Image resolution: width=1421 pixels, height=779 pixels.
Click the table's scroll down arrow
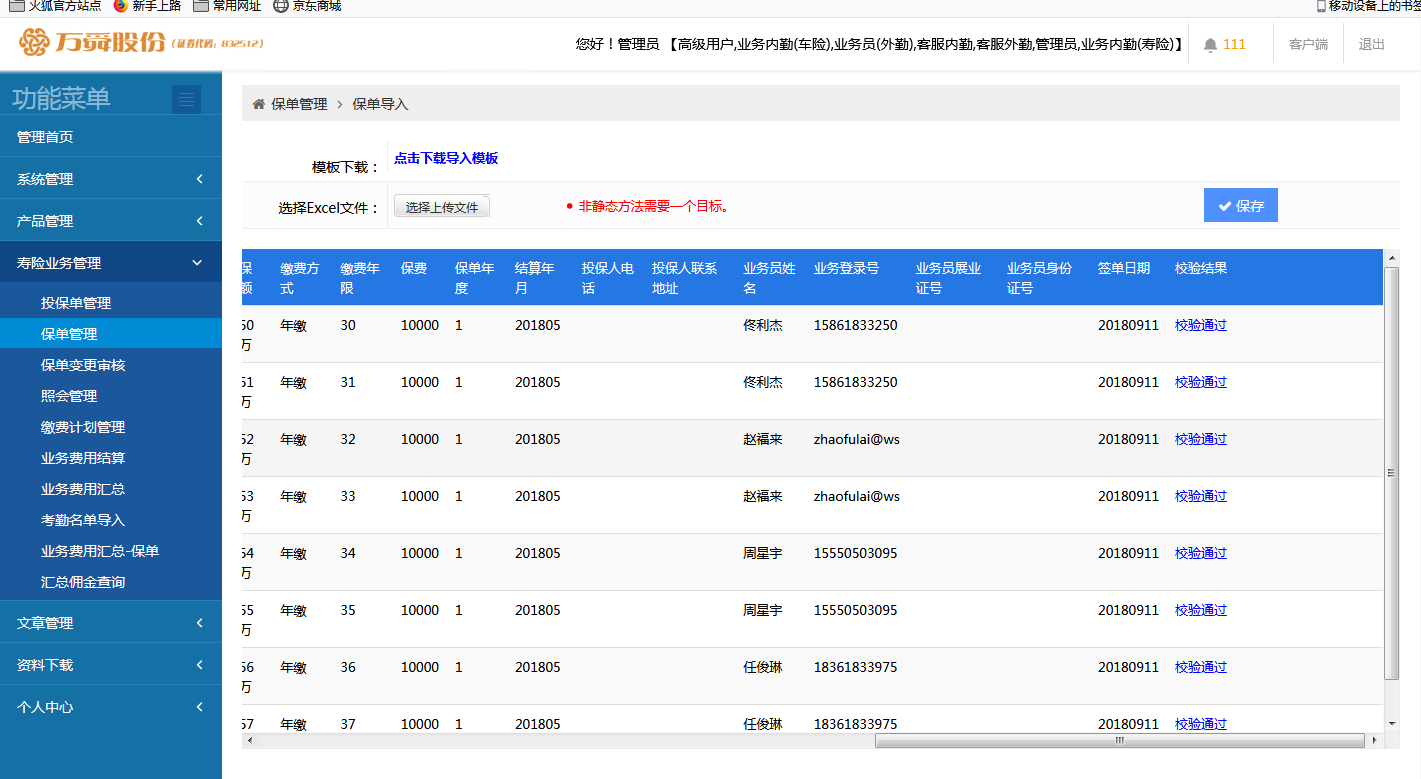(x=1391, y=723)
